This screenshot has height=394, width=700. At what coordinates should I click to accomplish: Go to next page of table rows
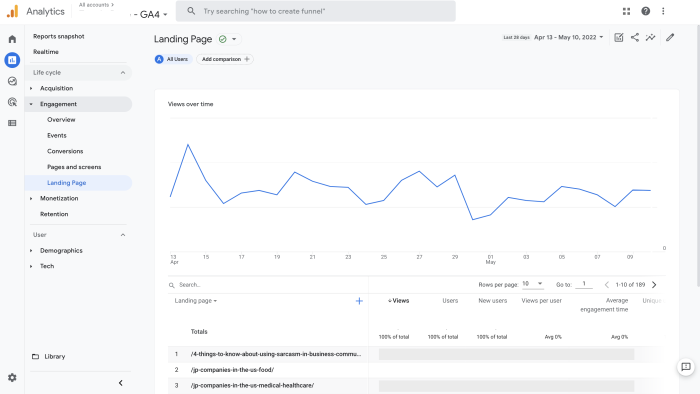coord(654,285)
